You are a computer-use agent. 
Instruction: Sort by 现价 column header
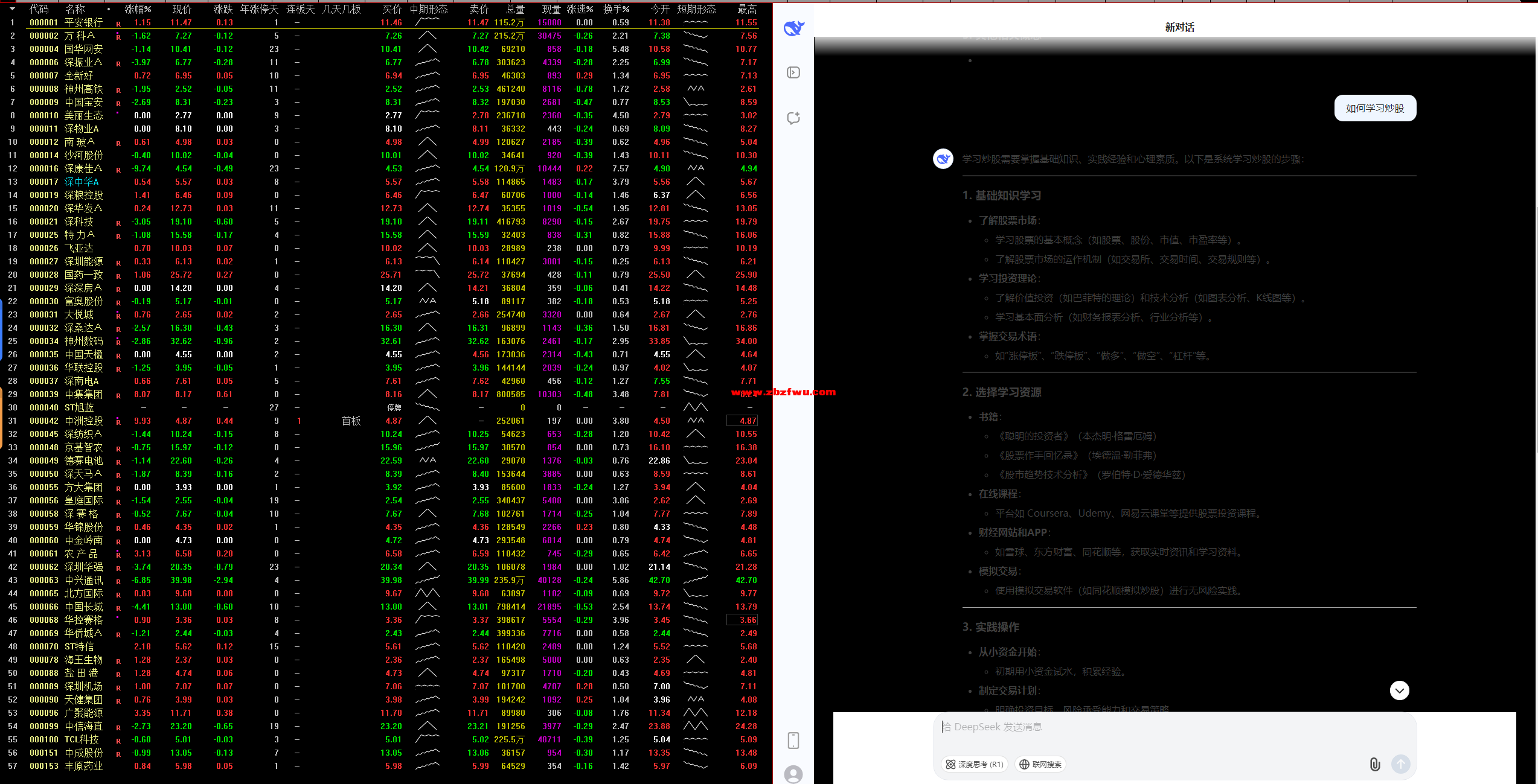[x=182, y=9]
